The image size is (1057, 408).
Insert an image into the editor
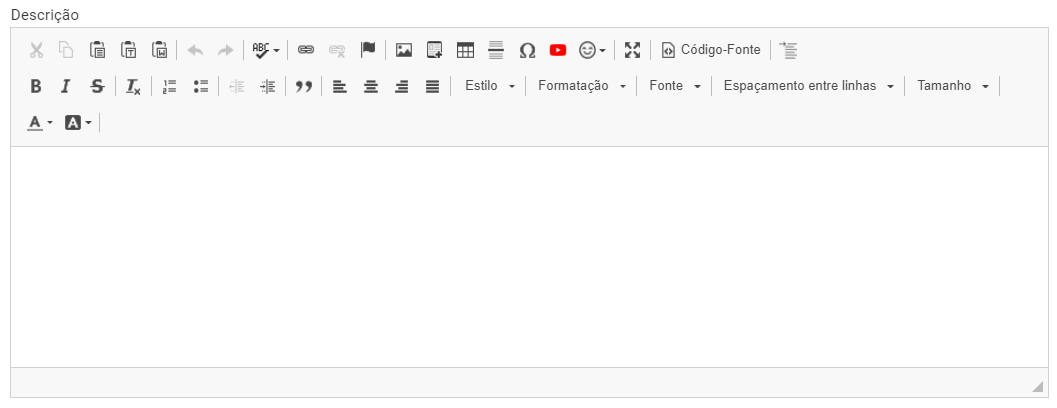[404, 50]
